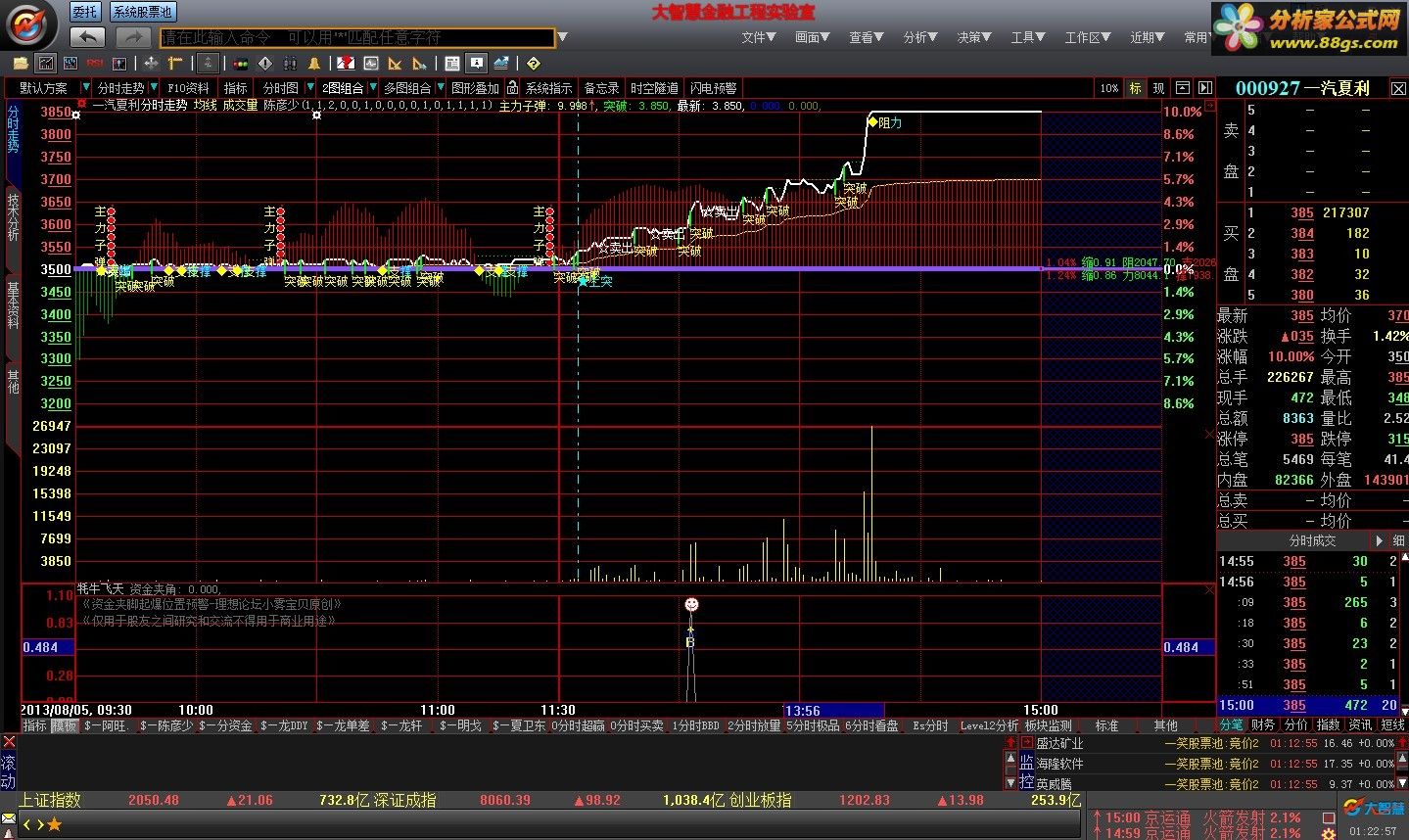The image size is (1409, 840).
Task: Toggle the 现 current price button
Action: click(1159, 88)
